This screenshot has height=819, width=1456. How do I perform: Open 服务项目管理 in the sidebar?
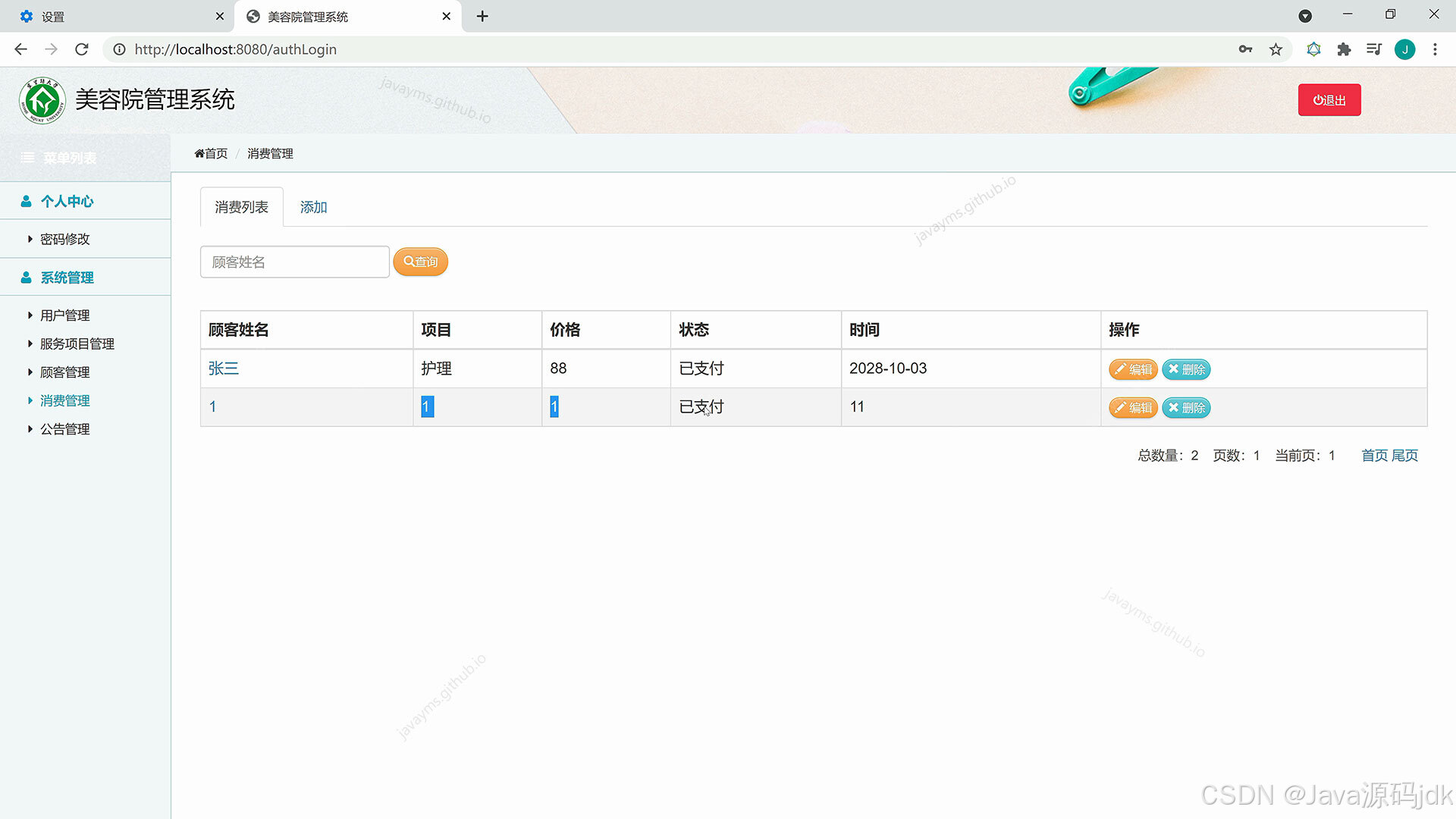tap(77, 344)
